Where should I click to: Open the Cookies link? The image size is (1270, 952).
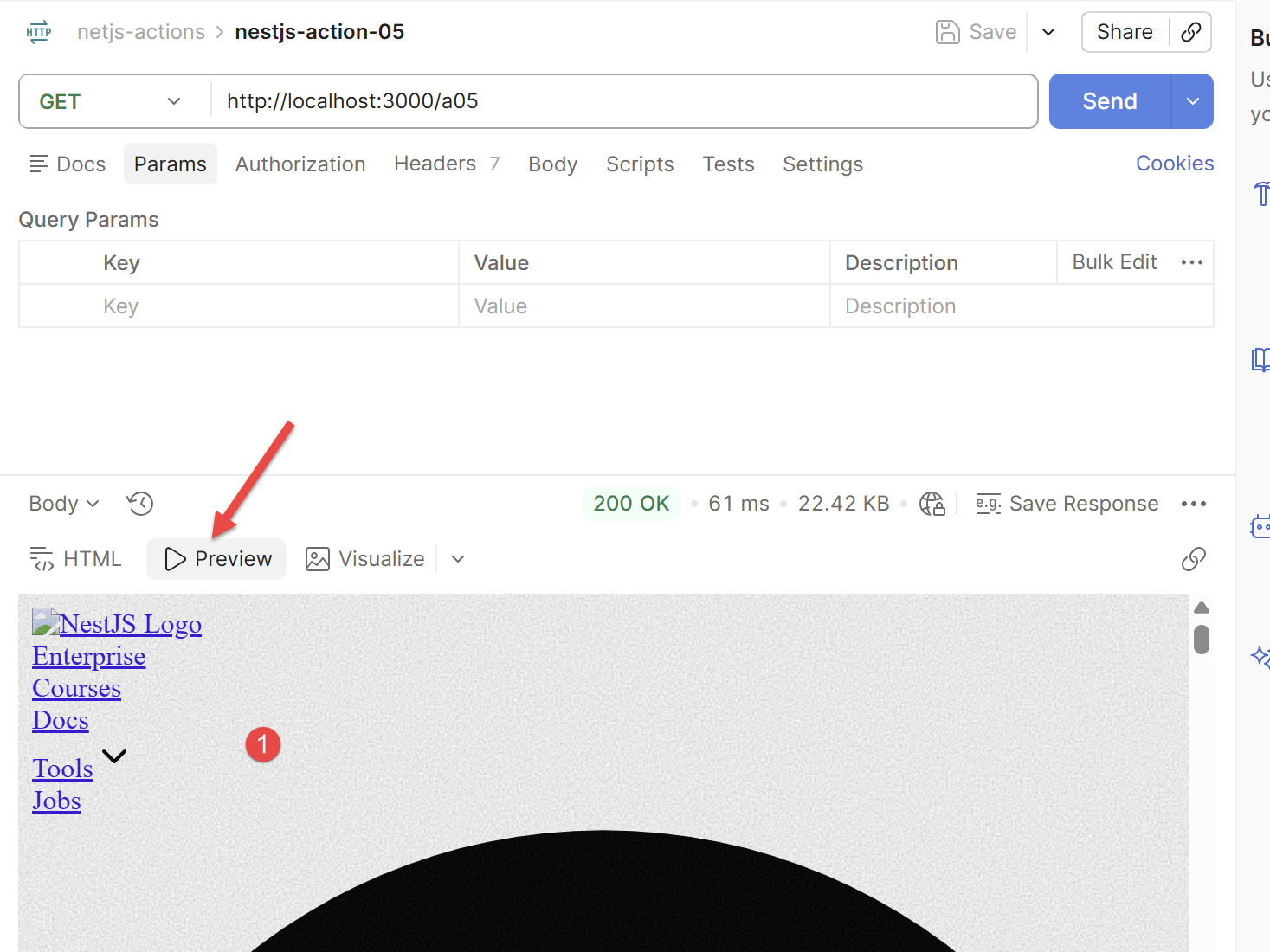click(1175, 164)
